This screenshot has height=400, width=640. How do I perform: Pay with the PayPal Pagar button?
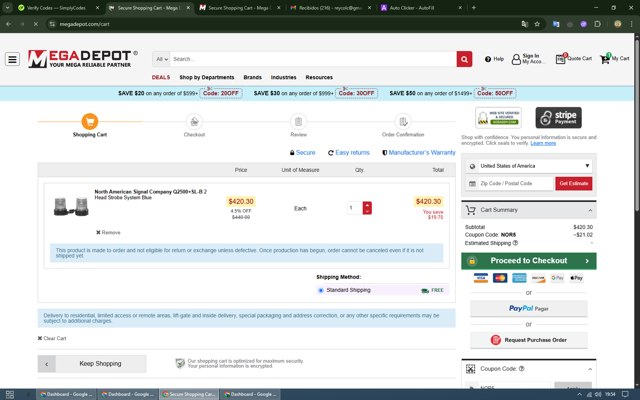[529, 309]
